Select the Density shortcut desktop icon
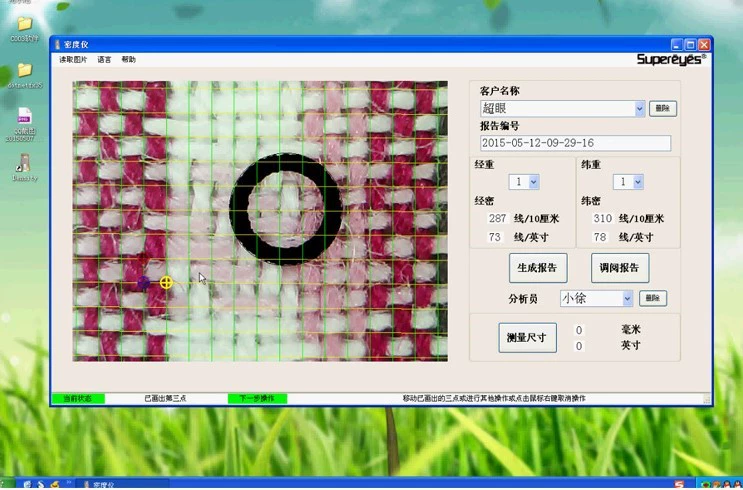Image resolution: width=743 pixels, height=490 pixels. click(24, 167)
